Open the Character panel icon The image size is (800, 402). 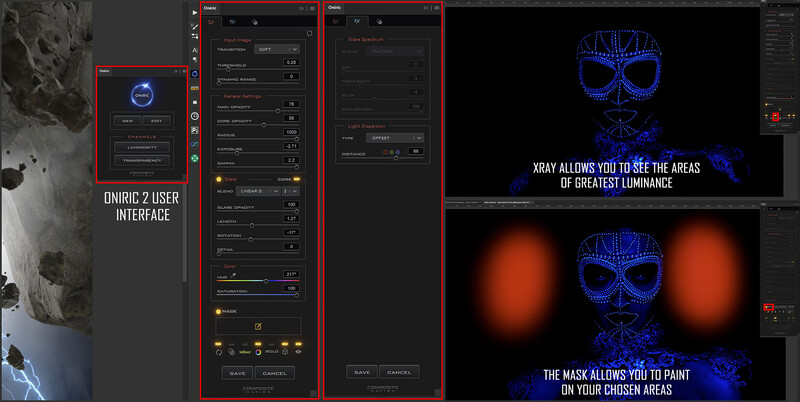pyautogui.click(x=195, y=50)
